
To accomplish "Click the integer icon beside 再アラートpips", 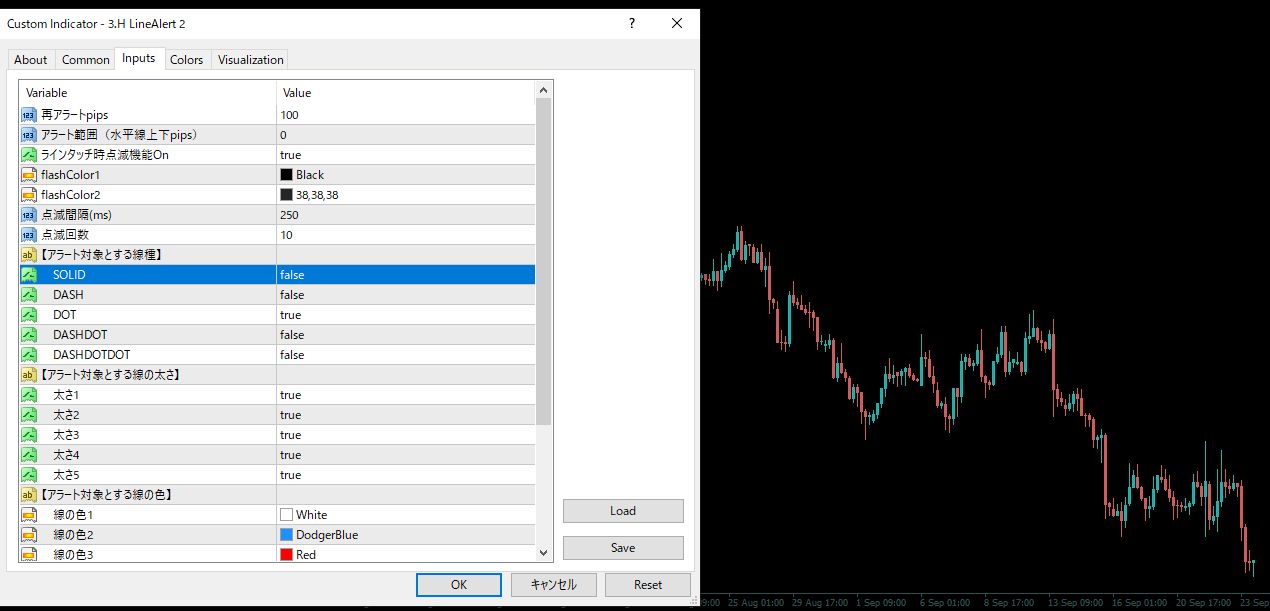I will 29,115.
